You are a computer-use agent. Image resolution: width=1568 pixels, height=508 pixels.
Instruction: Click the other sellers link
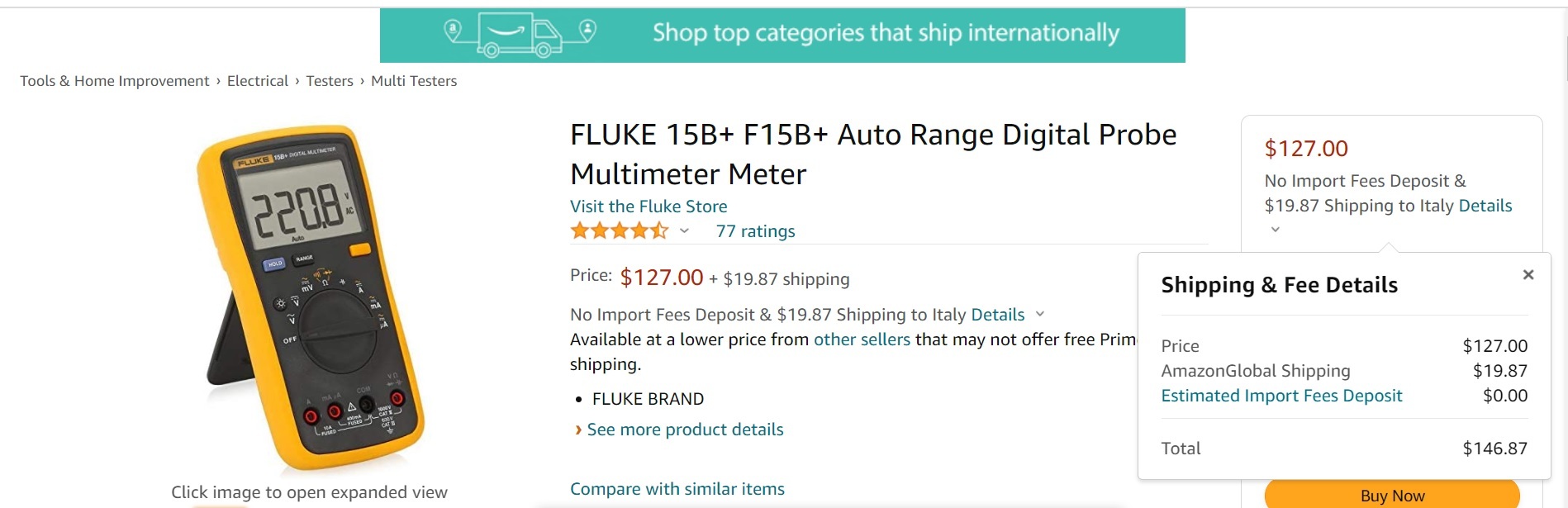click(862, 339)
